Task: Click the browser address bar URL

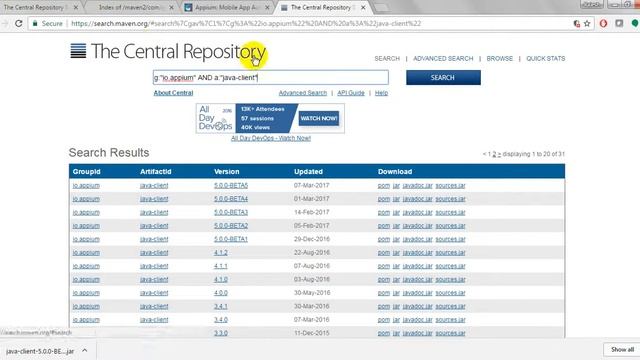Action: coord(246,24)
